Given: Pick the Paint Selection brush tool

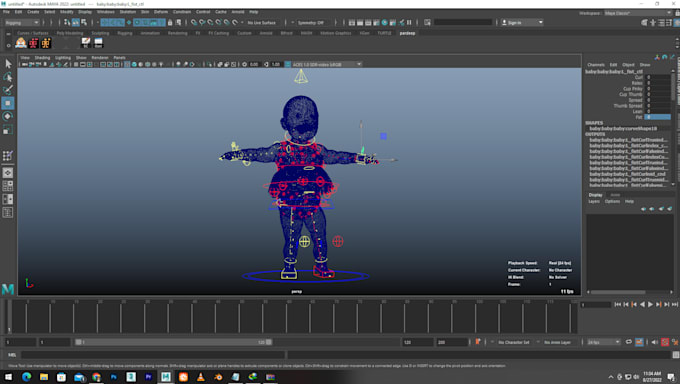Looking at the screenshot, I should [8, 90].
